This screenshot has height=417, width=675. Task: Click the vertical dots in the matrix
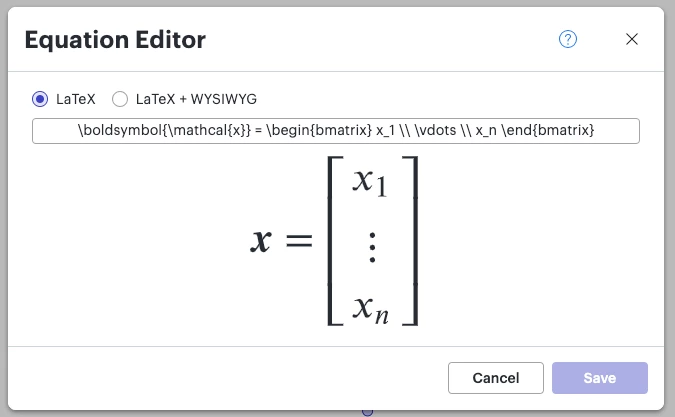(x=372, y=247)
